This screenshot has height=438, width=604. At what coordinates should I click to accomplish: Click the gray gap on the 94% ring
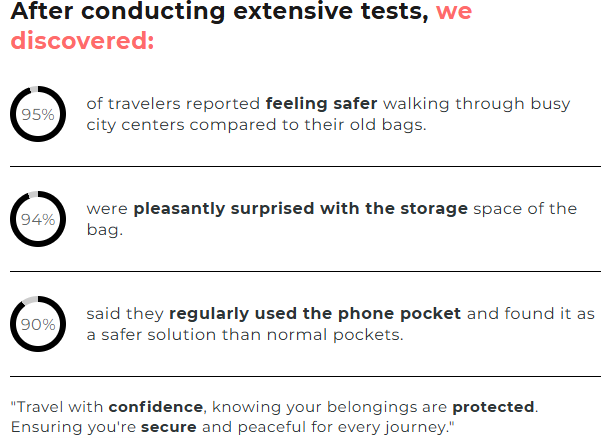click(33, 195)
